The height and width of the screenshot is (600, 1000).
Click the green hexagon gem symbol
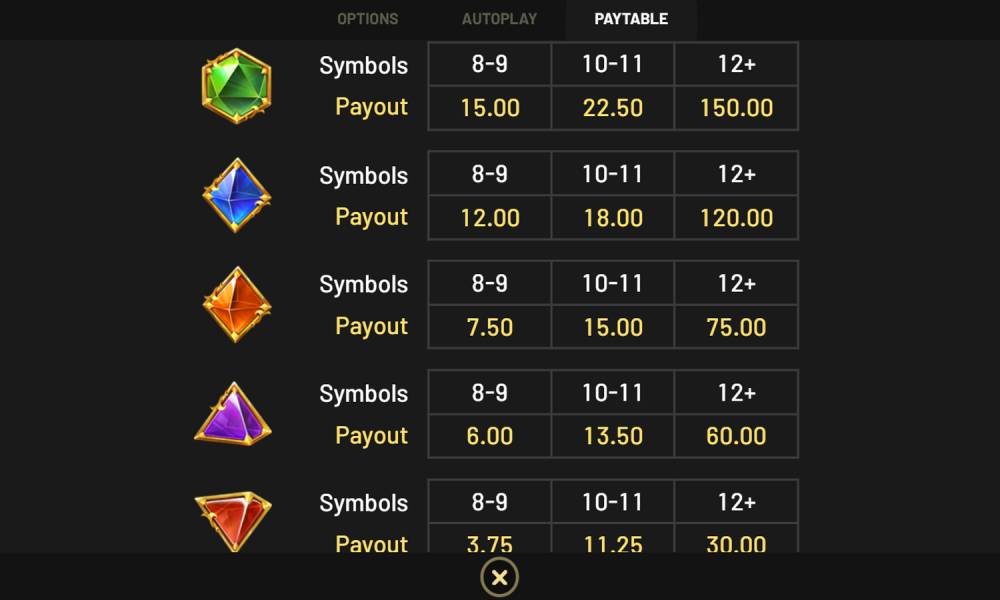237,86
